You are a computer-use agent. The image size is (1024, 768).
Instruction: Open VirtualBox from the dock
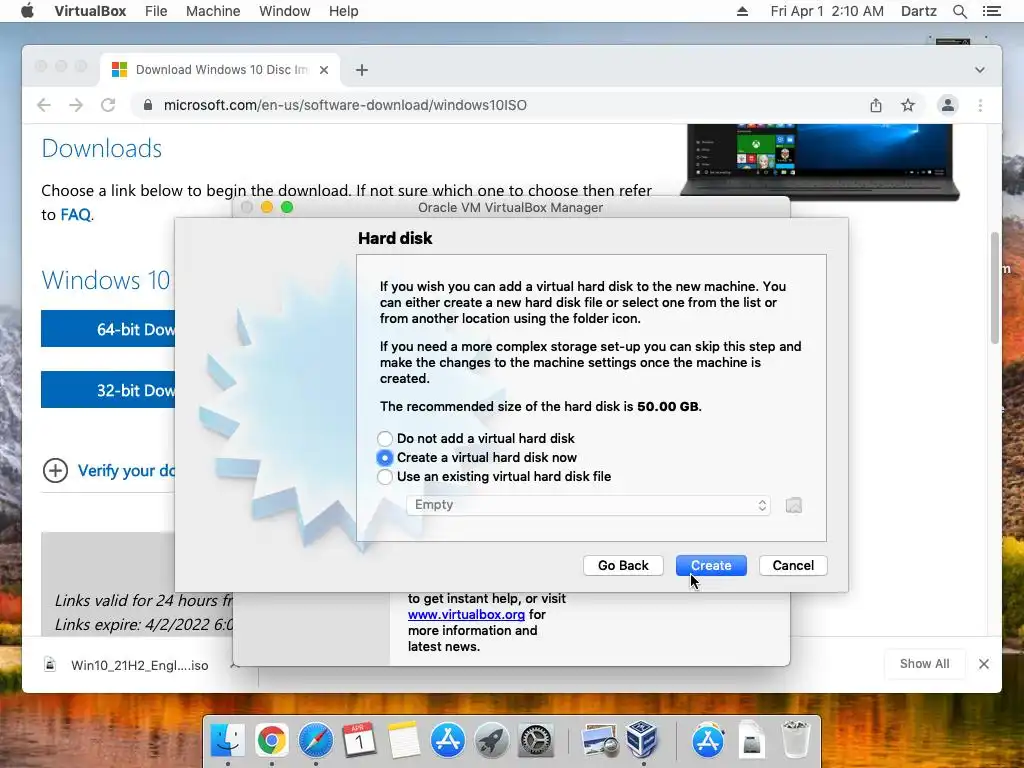[x=642, y=741]
